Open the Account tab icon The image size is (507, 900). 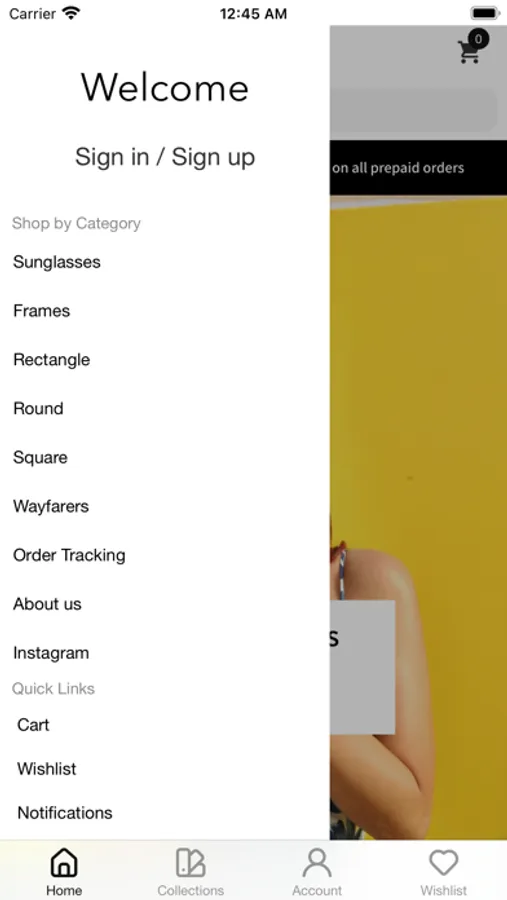317,863
